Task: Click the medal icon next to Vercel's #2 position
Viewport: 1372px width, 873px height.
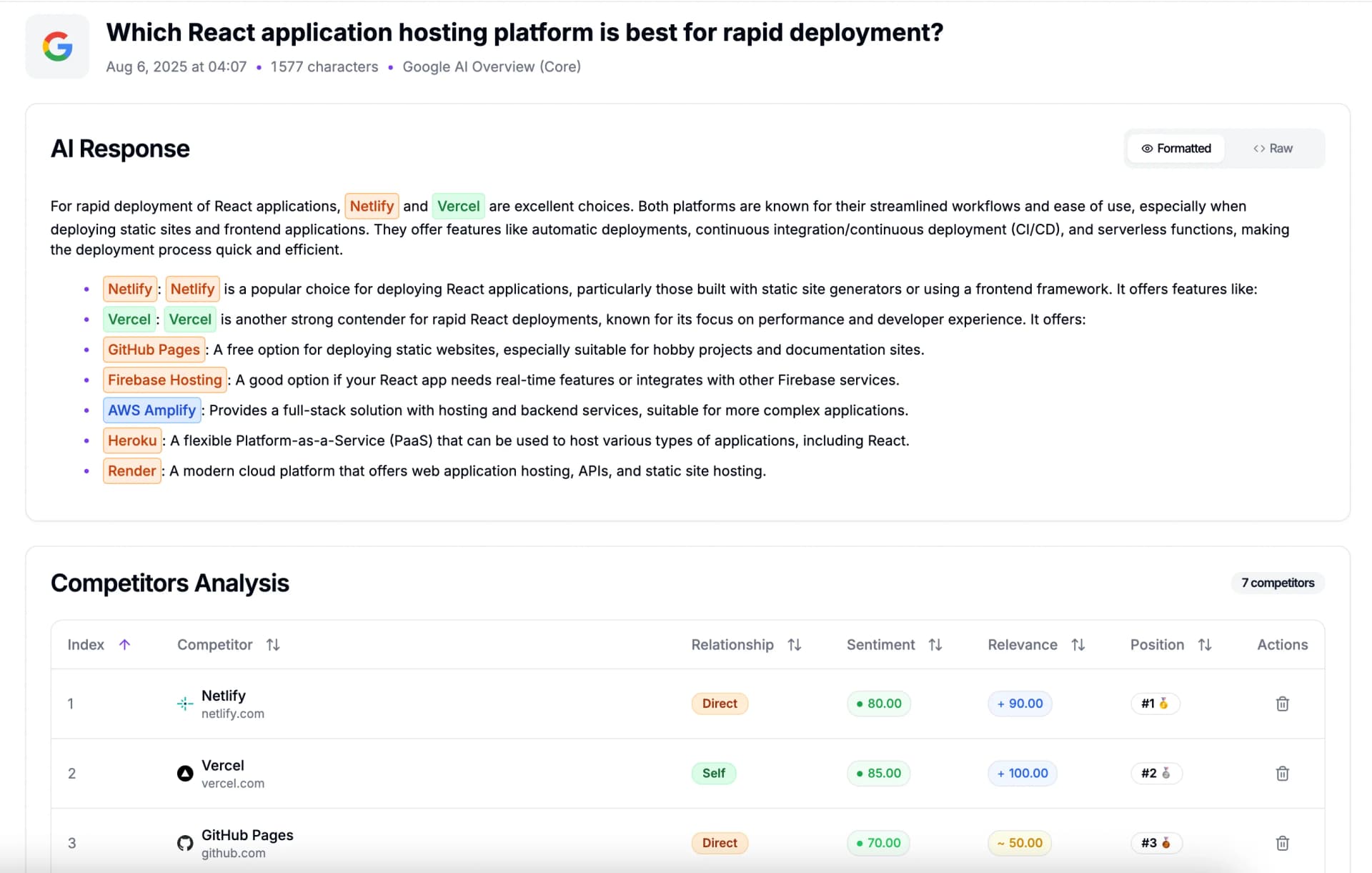Action: (1165, 773)
